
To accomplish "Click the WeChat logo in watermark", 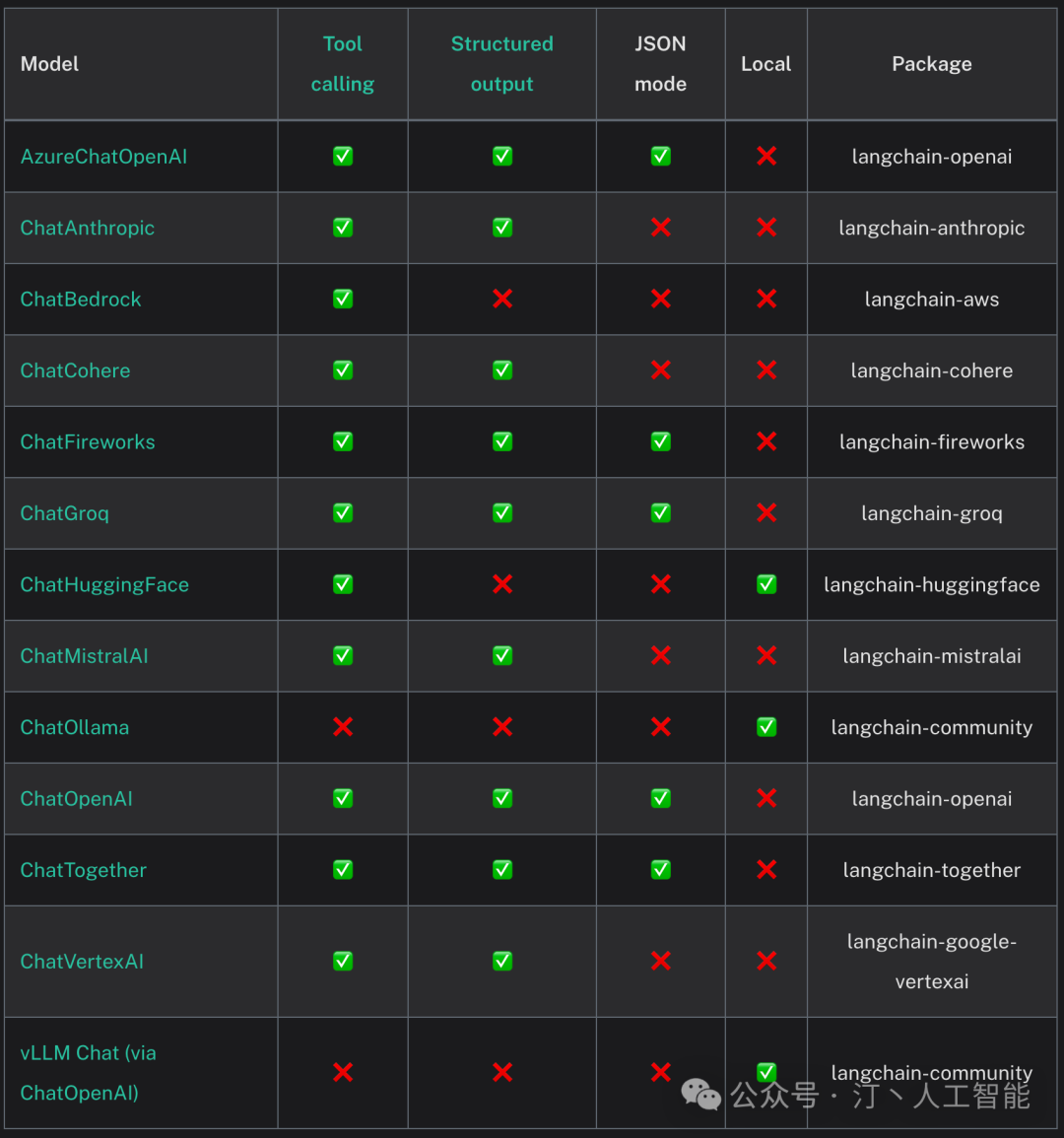I will coord(701,1095).
